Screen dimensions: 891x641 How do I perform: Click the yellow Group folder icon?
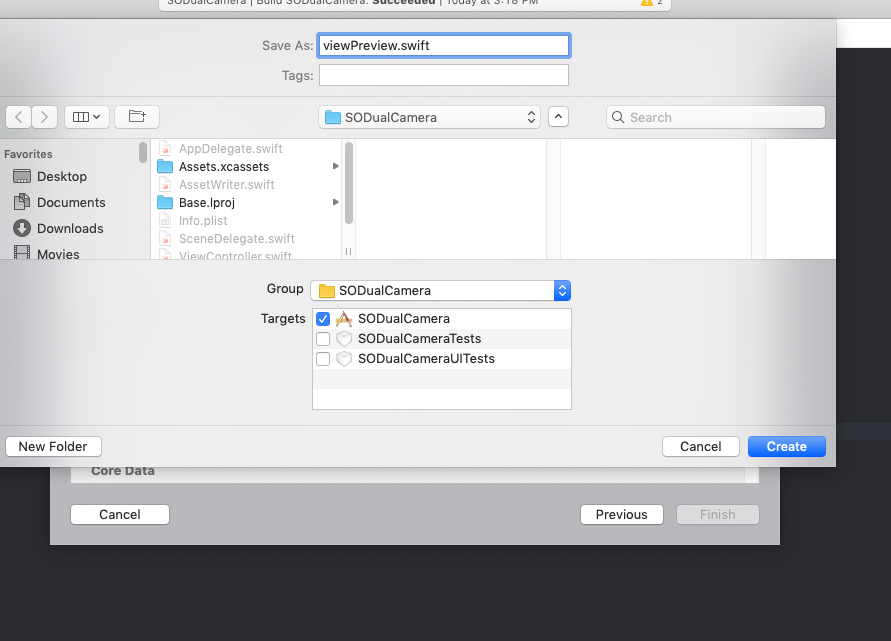(x=327, y=291)
